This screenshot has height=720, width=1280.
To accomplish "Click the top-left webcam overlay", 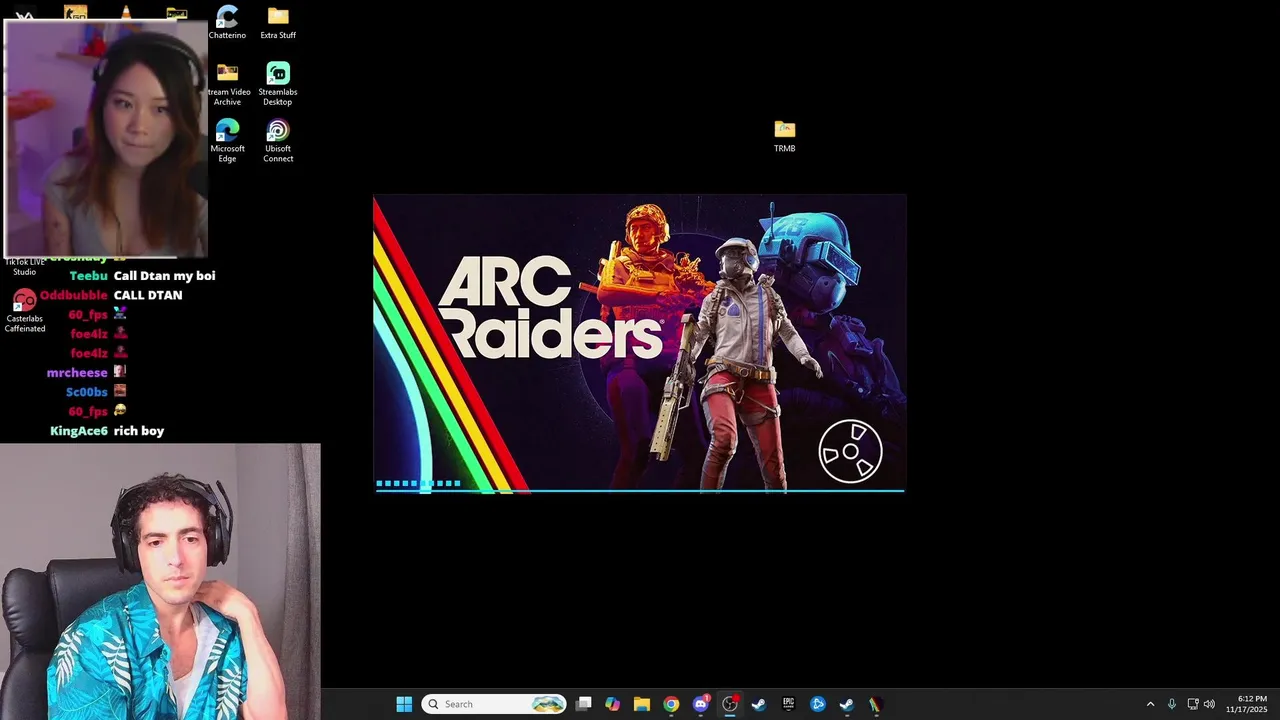I will [x=106, y=138].
